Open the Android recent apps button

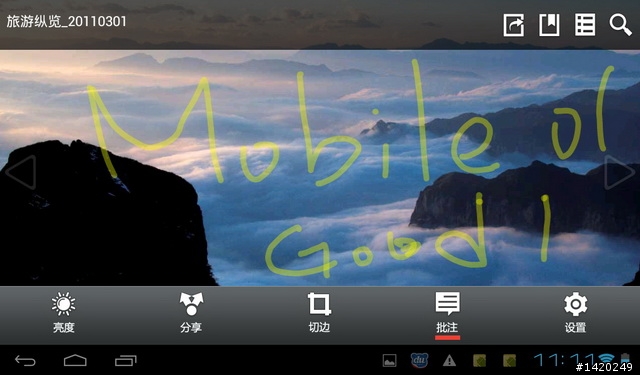click(125, 360)
